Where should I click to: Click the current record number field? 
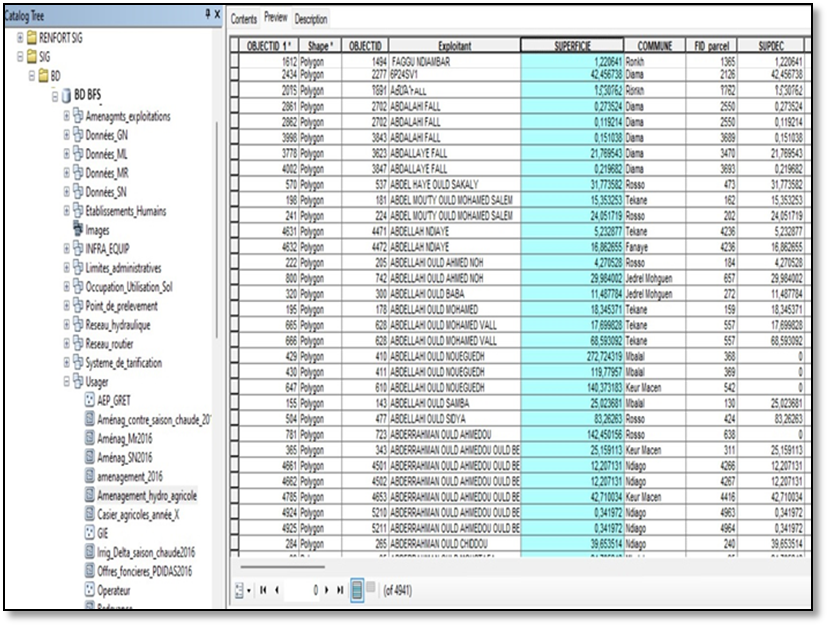300,591
